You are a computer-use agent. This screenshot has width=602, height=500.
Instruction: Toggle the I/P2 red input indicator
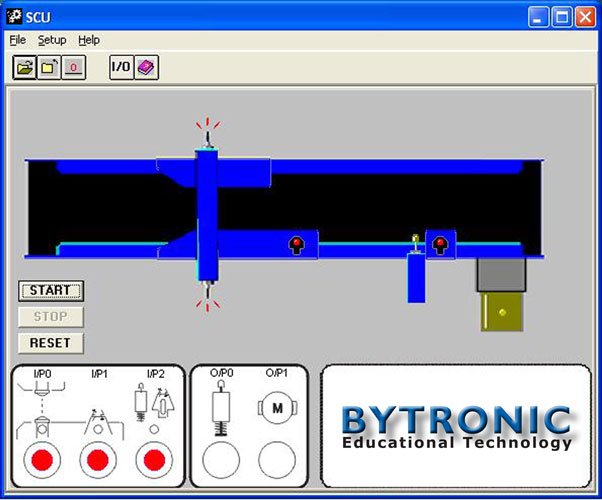tap(153, 461)
